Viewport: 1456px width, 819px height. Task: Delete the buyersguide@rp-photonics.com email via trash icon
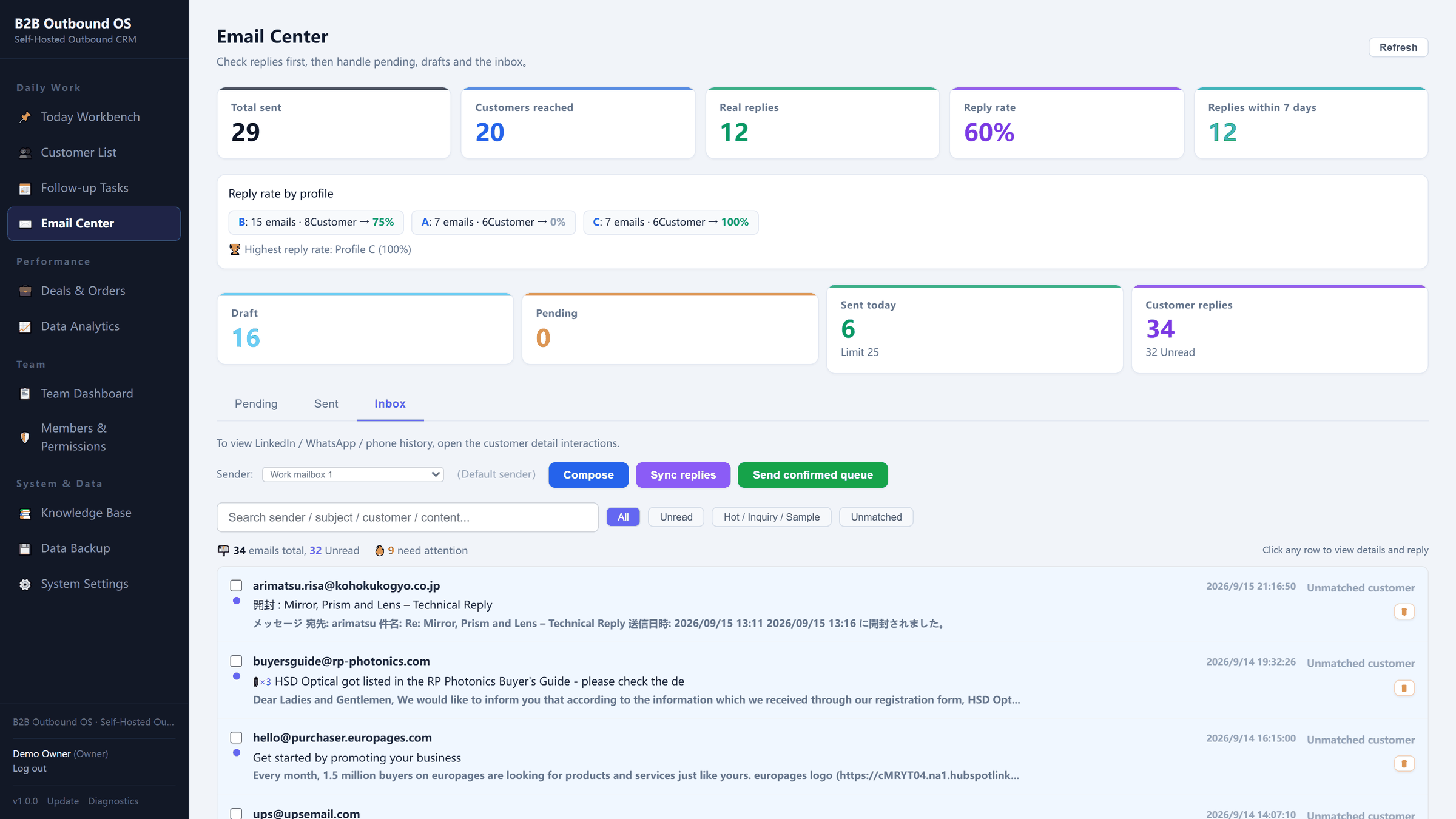(x=1404, y=688)
